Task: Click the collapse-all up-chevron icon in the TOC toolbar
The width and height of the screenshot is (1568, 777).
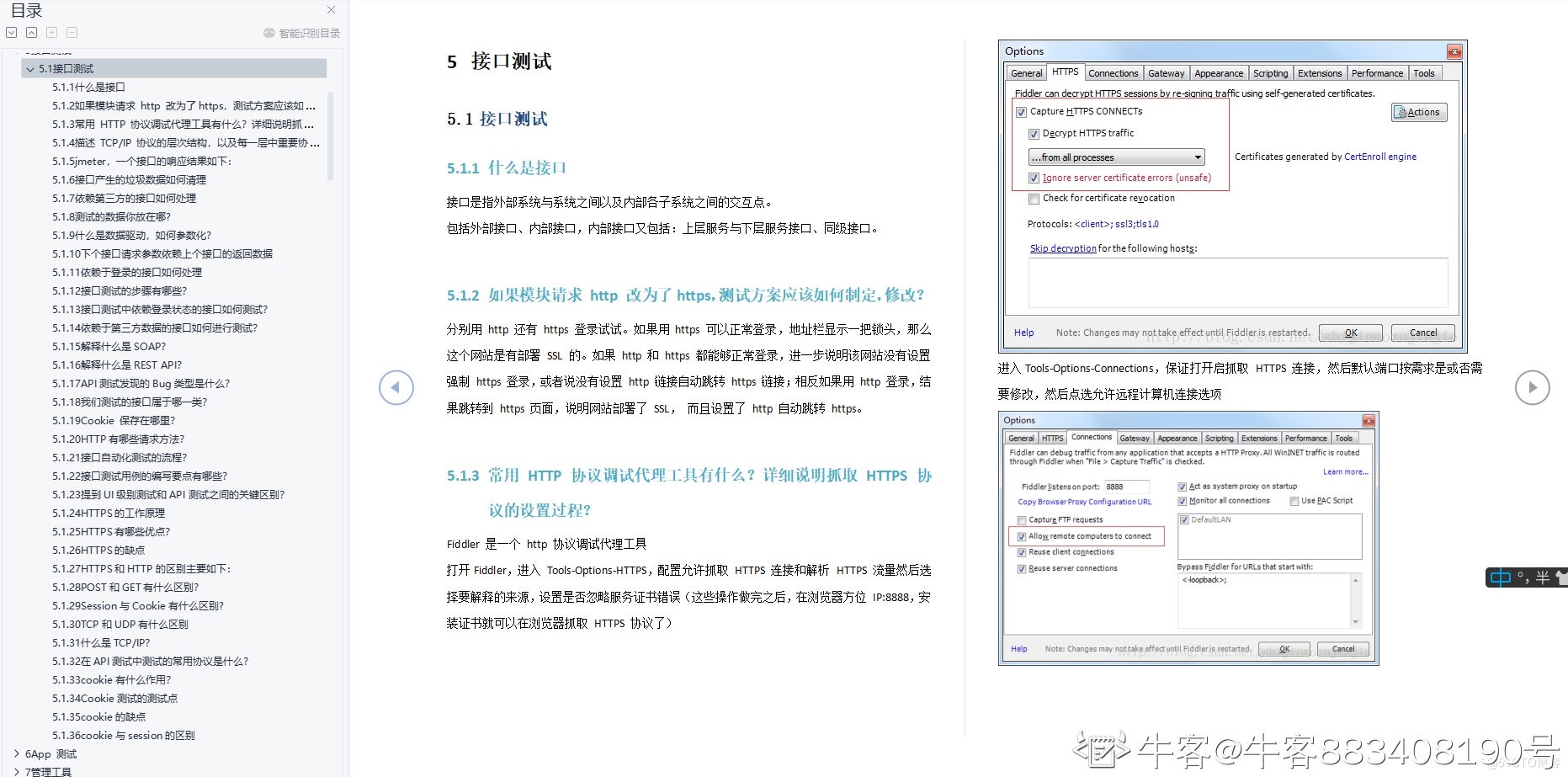Action: point(31,33)
